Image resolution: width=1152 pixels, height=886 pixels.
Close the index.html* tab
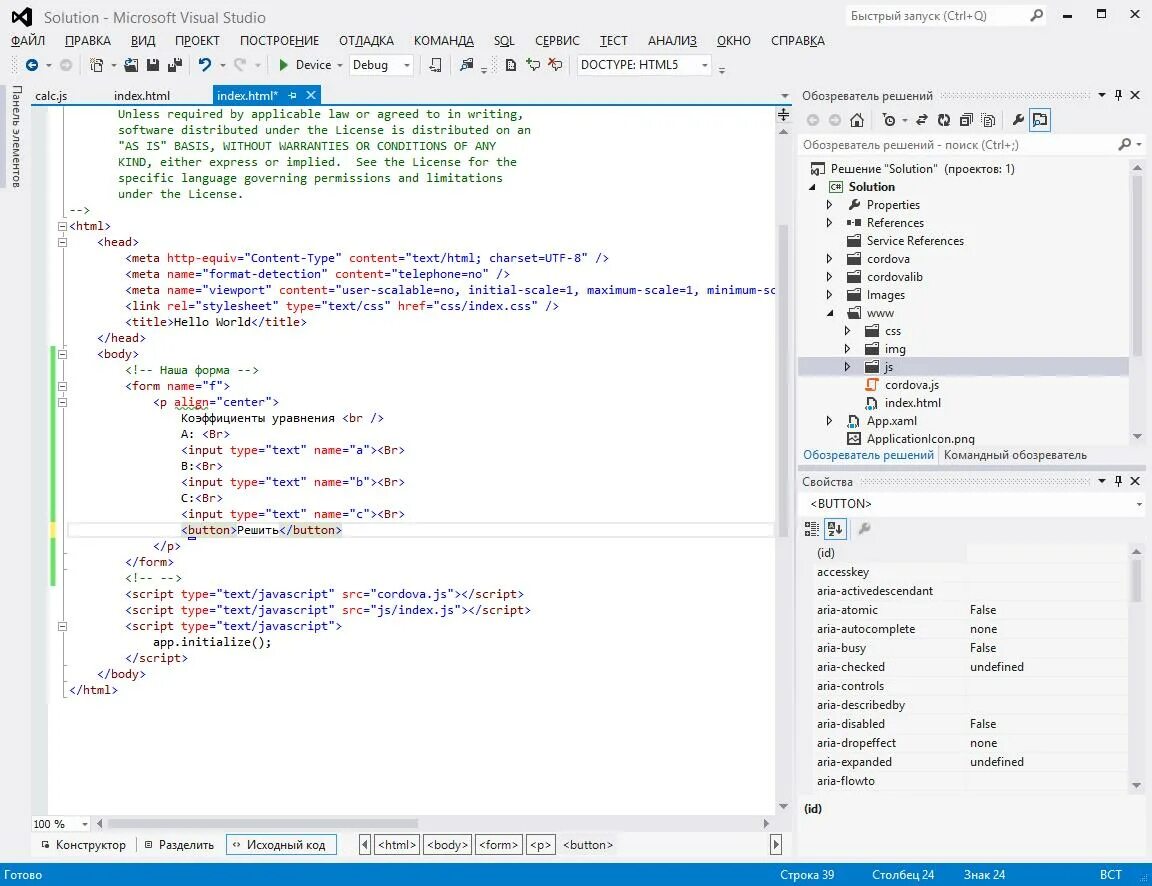point(311,96)
